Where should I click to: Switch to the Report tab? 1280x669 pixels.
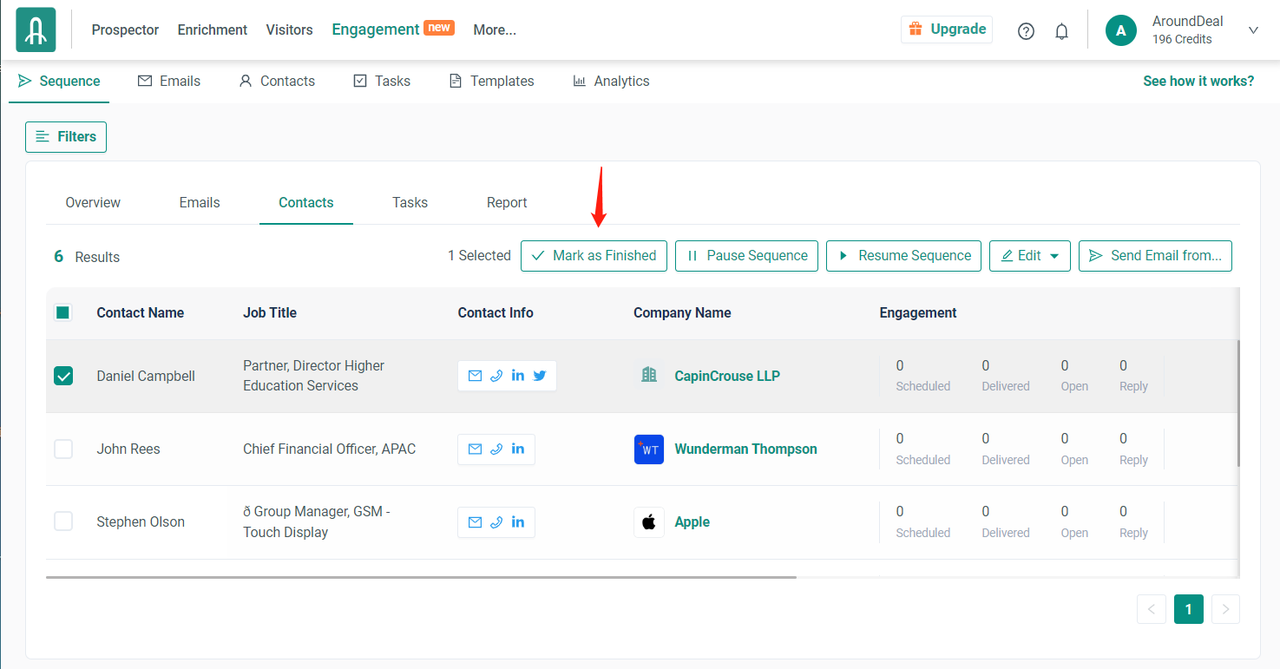(x=506, y=203)
